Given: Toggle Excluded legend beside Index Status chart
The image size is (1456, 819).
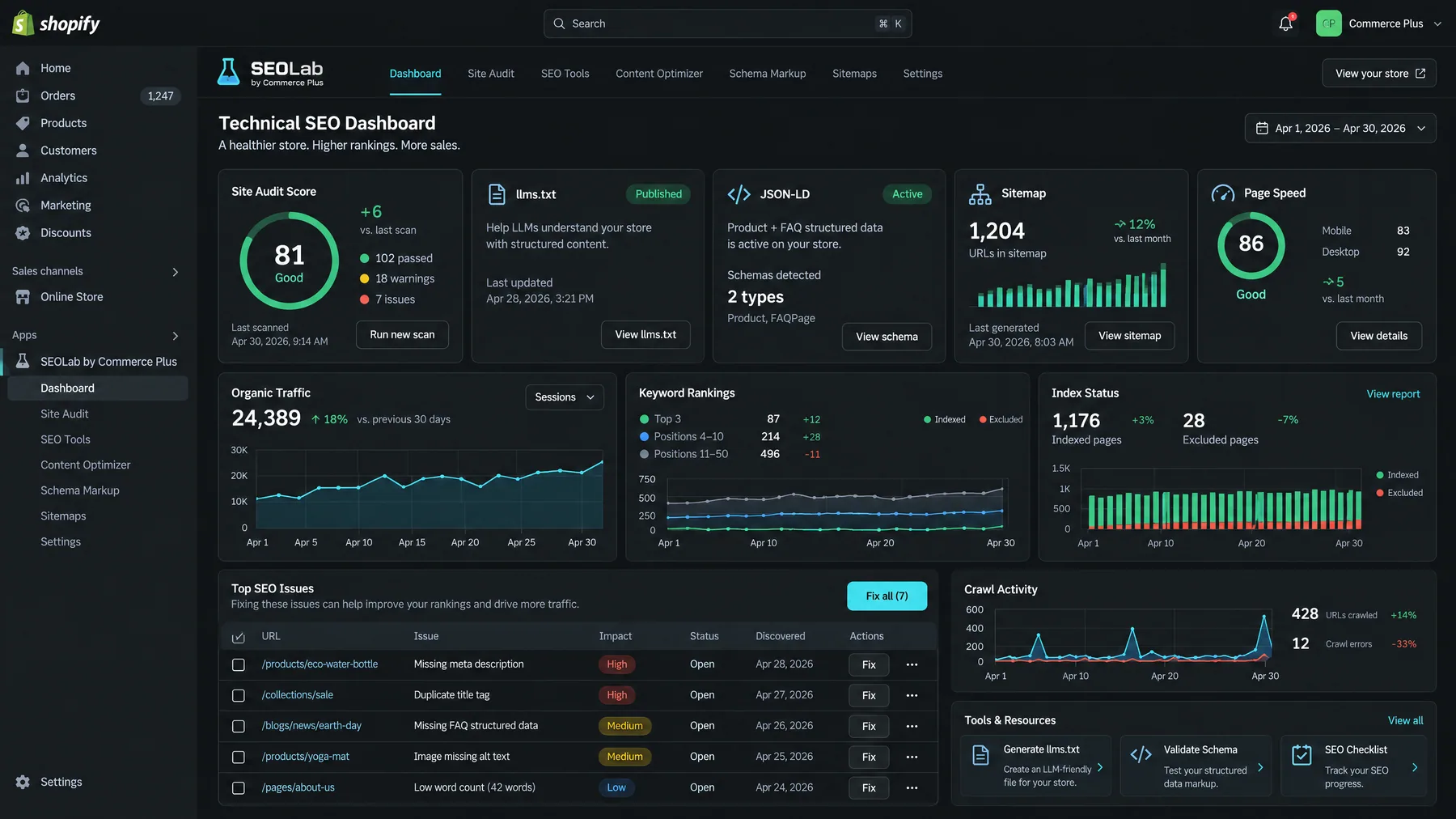Looking at the screenshot, I should click(x=1399, y=493).
